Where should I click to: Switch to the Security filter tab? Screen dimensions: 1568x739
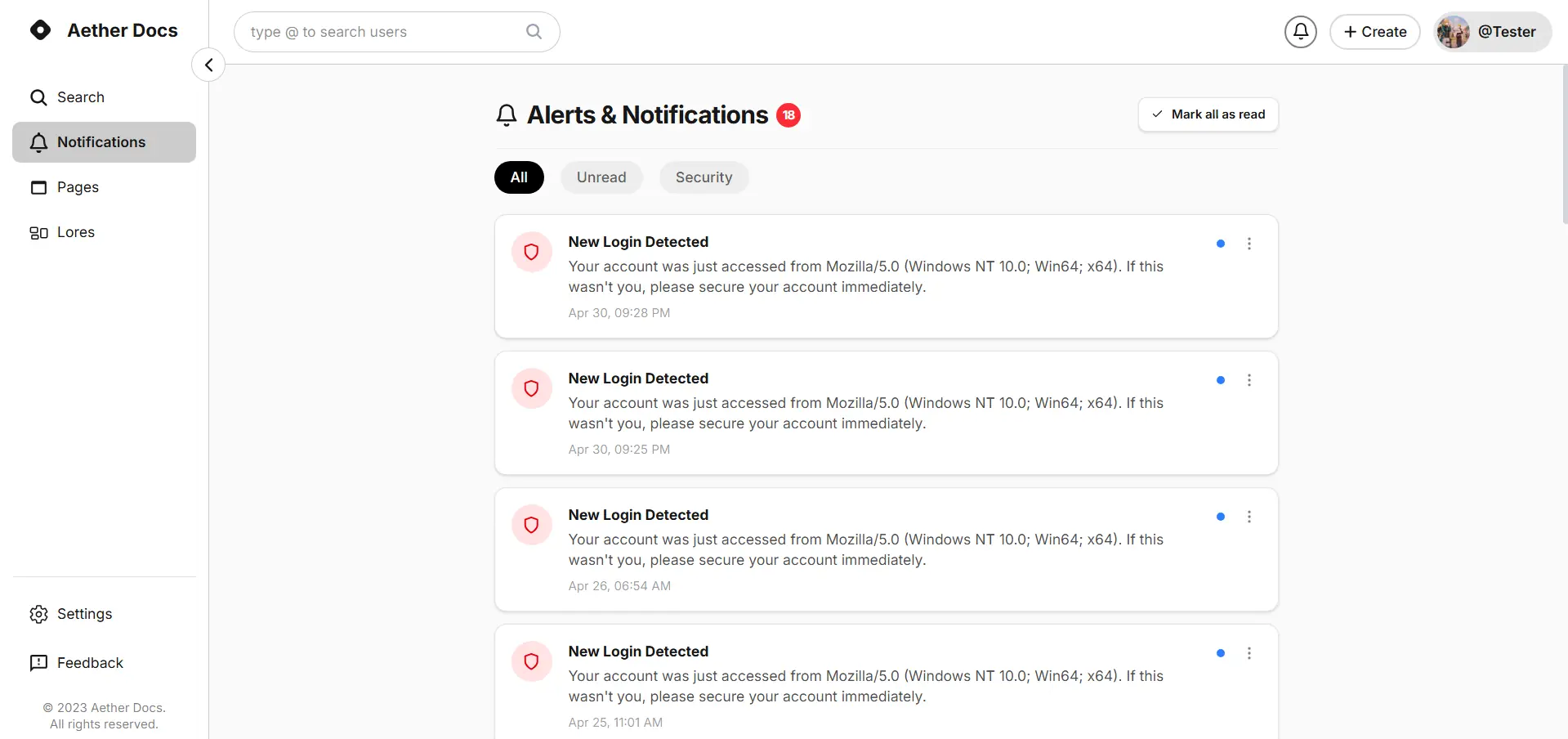(x=704, y=177)
